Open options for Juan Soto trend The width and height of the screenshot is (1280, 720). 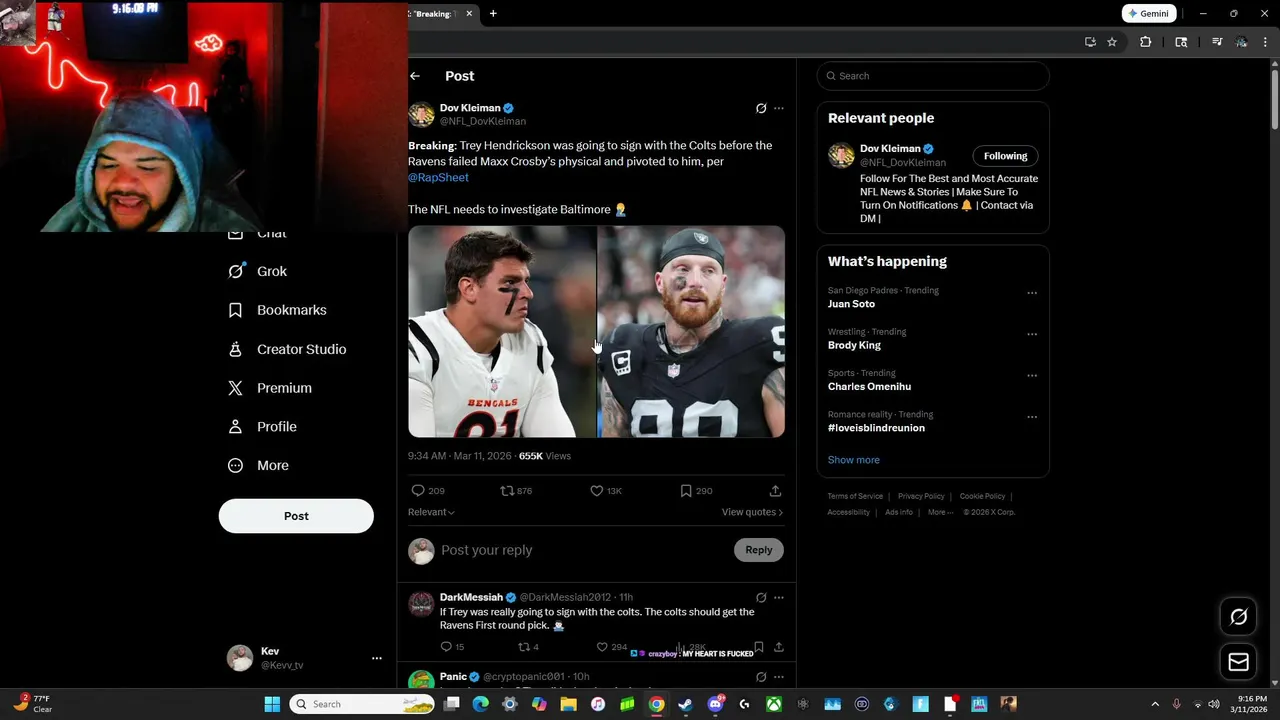pos(1032,293)
